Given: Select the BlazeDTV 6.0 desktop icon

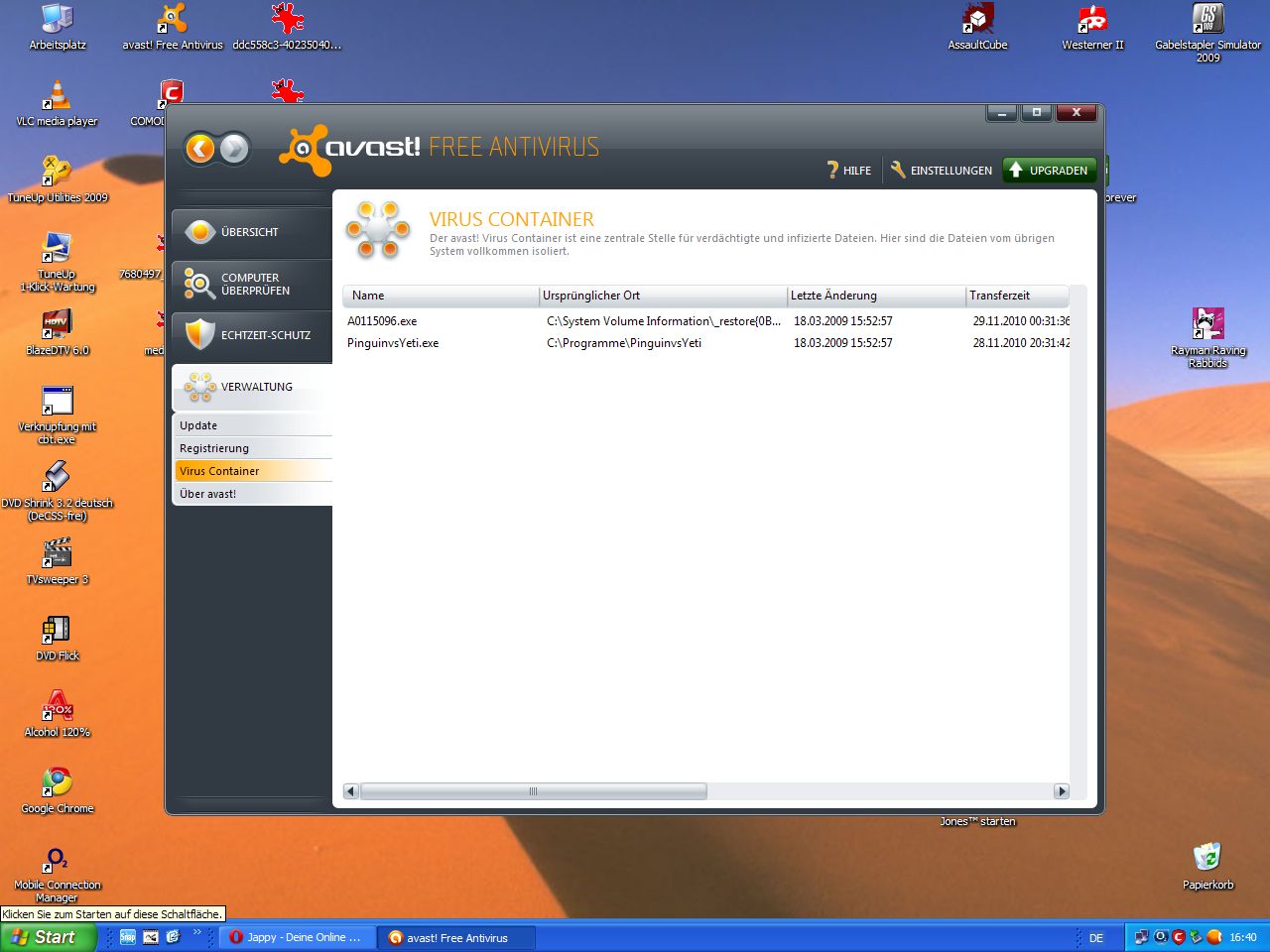Looking at the screenshot, I should pos(58,333).
